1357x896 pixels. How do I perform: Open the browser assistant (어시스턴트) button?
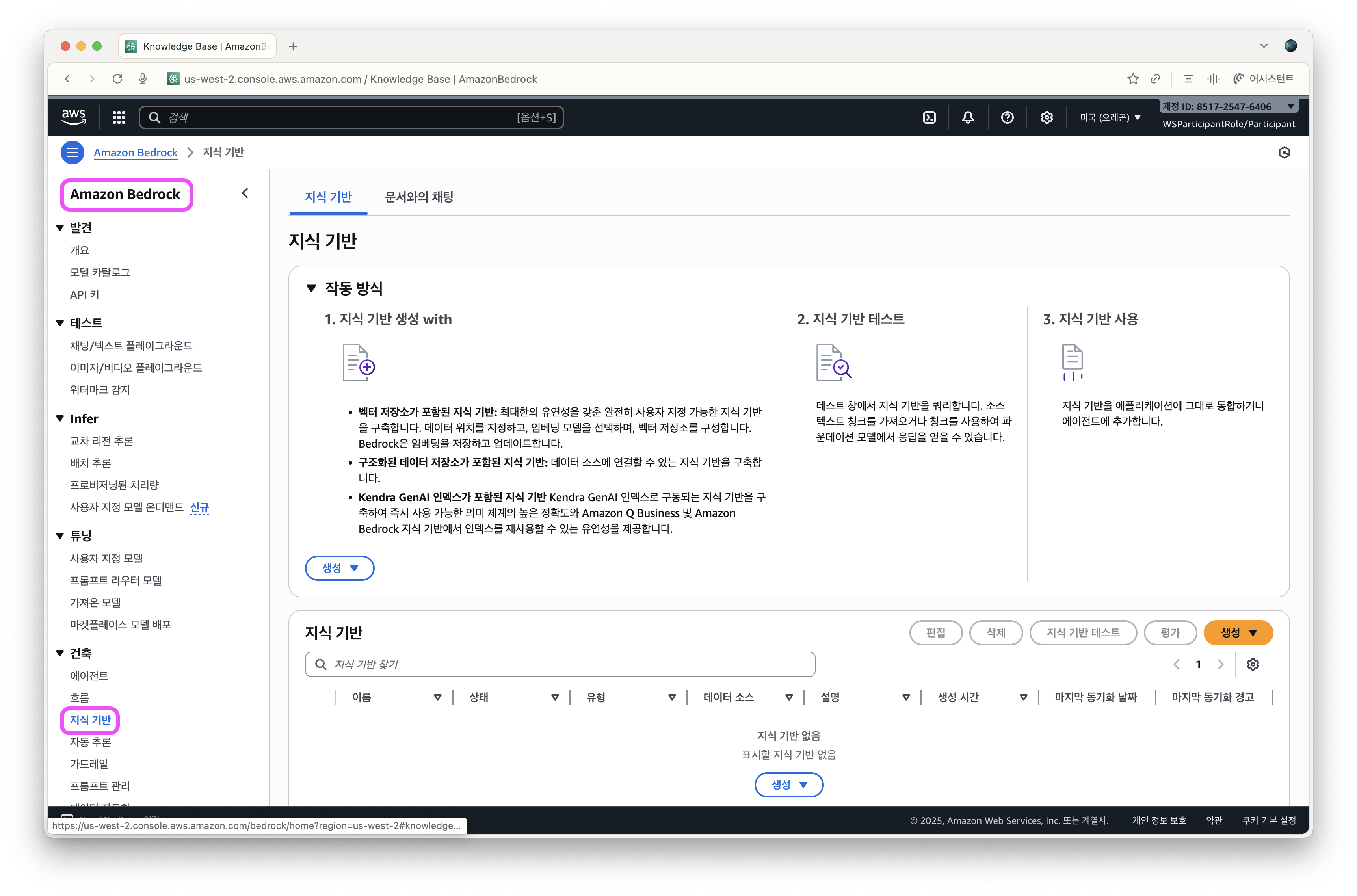[x=1263, y=79]
